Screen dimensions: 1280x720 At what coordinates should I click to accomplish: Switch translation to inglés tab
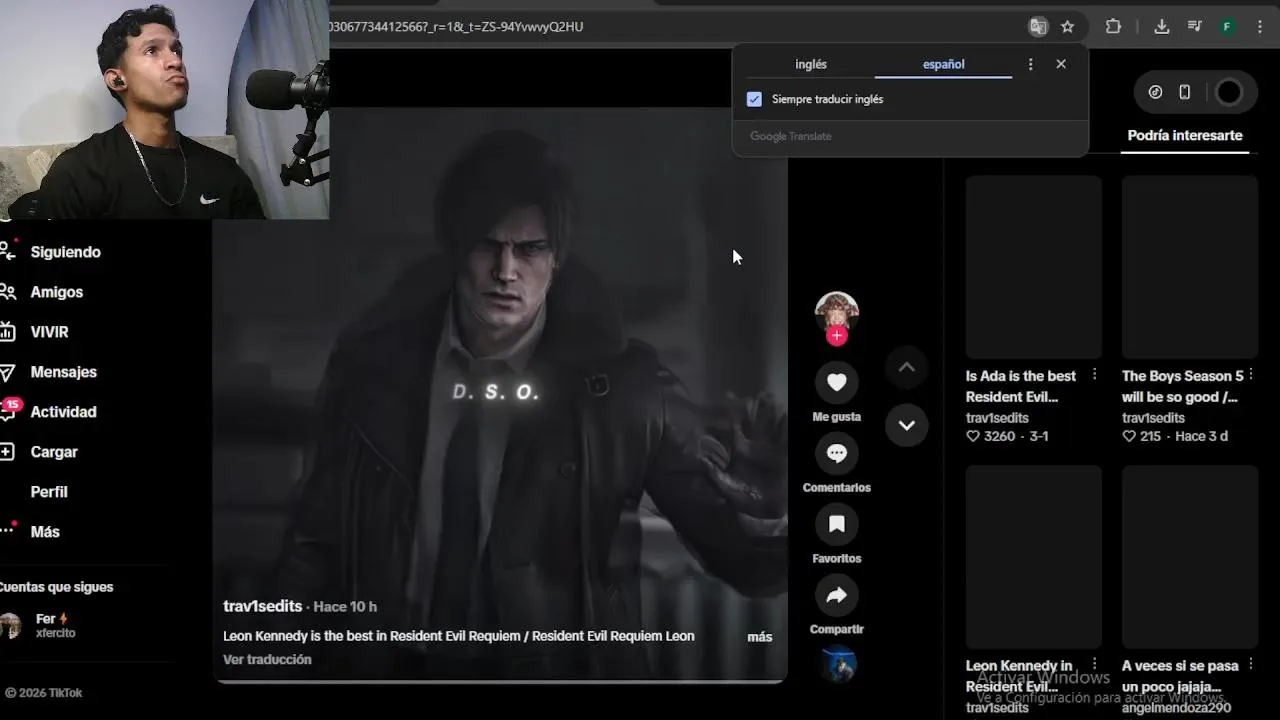pyautogui.click(x=811, y=64)
